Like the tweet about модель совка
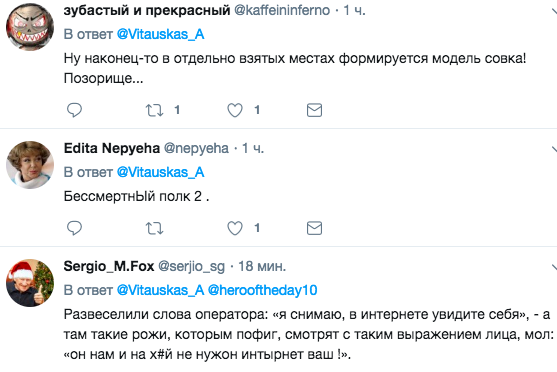557x372 pixels. 235,110
